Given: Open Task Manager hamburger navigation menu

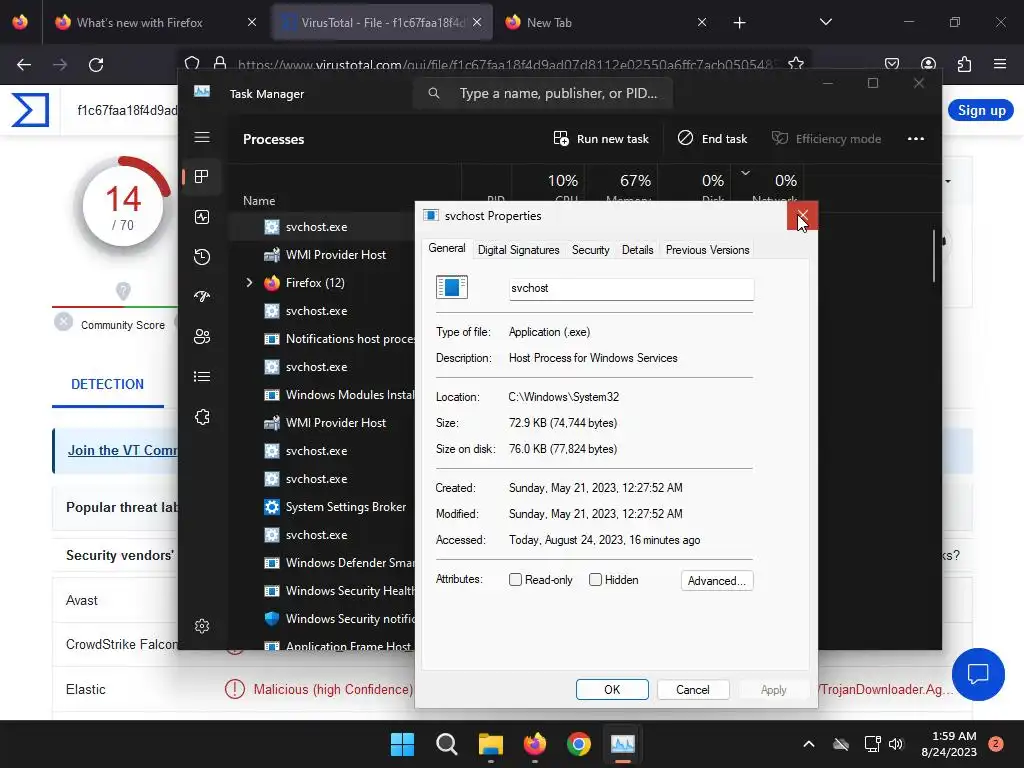Looking at the screenshot, I should click(202, 137).
